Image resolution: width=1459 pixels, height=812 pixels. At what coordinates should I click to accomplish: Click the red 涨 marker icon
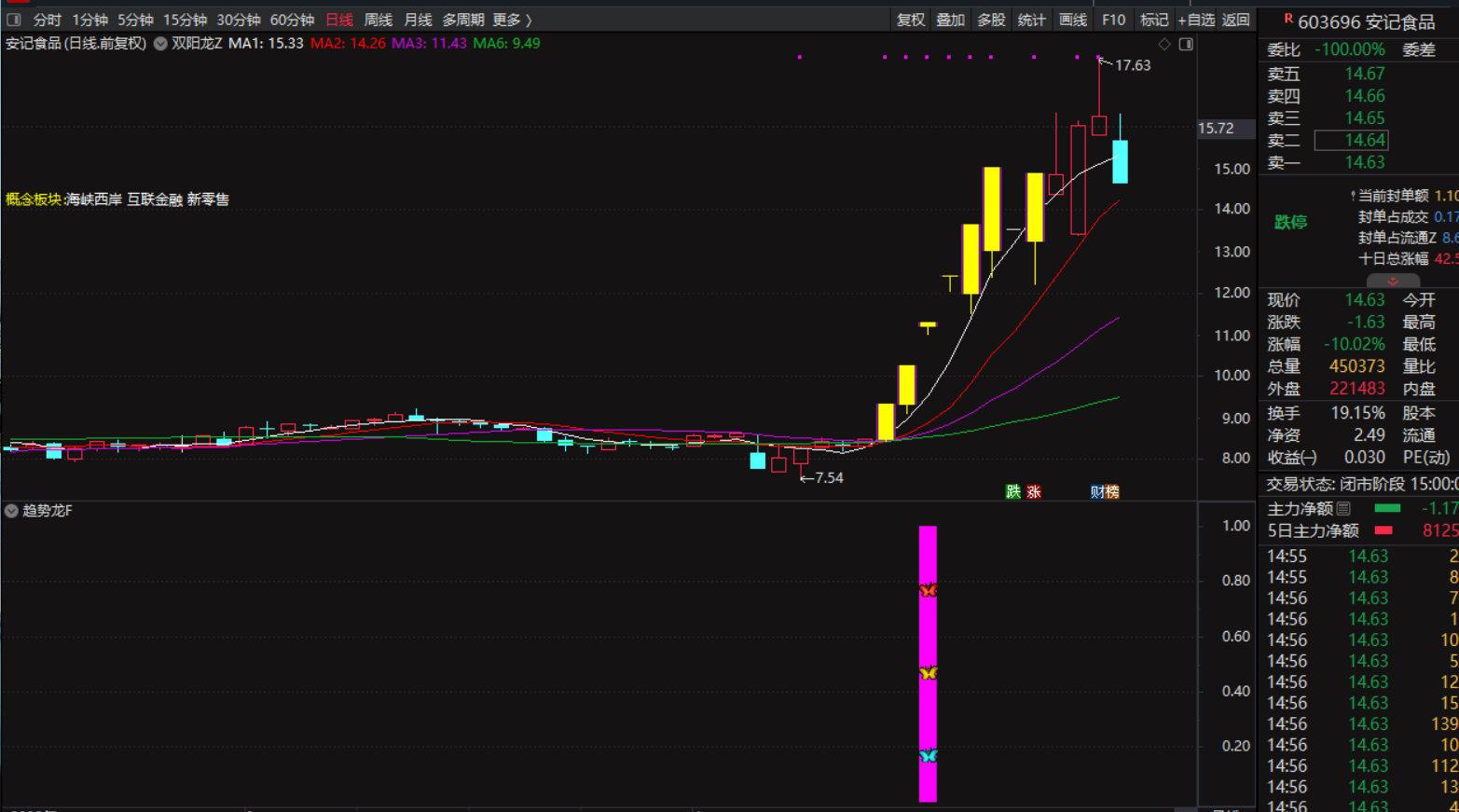[x=1034, y=492]
